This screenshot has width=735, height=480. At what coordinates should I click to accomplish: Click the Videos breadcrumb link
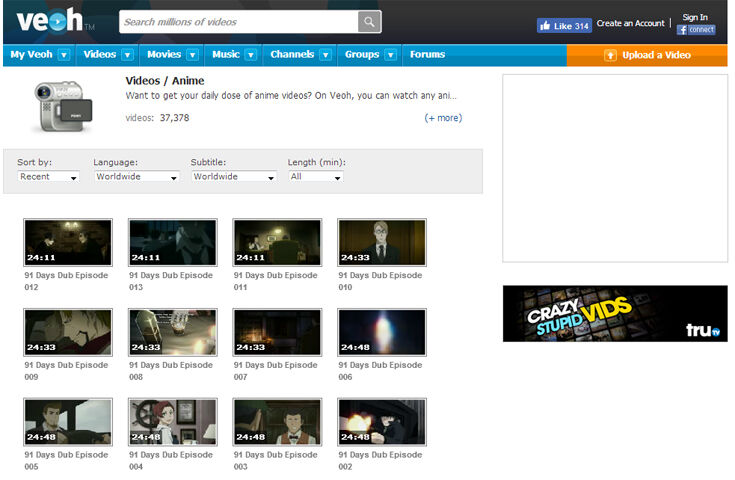pos(142,81)
